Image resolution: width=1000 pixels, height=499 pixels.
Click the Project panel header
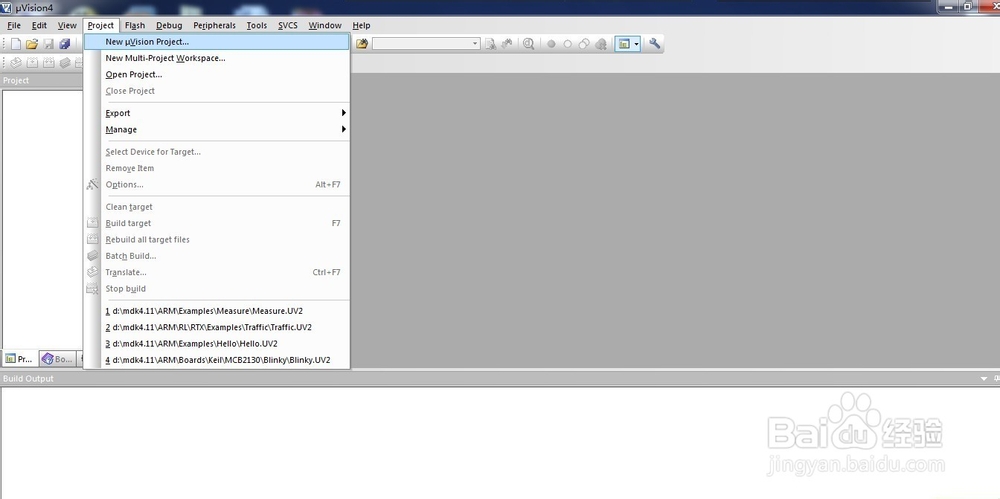[x=42, y=80]
